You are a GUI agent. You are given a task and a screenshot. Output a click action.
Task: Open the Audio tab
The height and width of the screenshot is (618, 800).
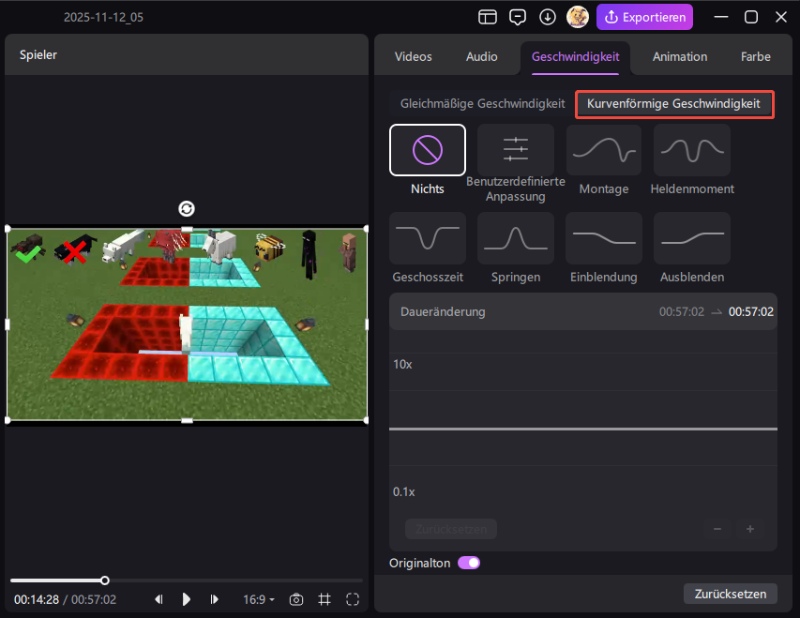(x=481, y=57)
